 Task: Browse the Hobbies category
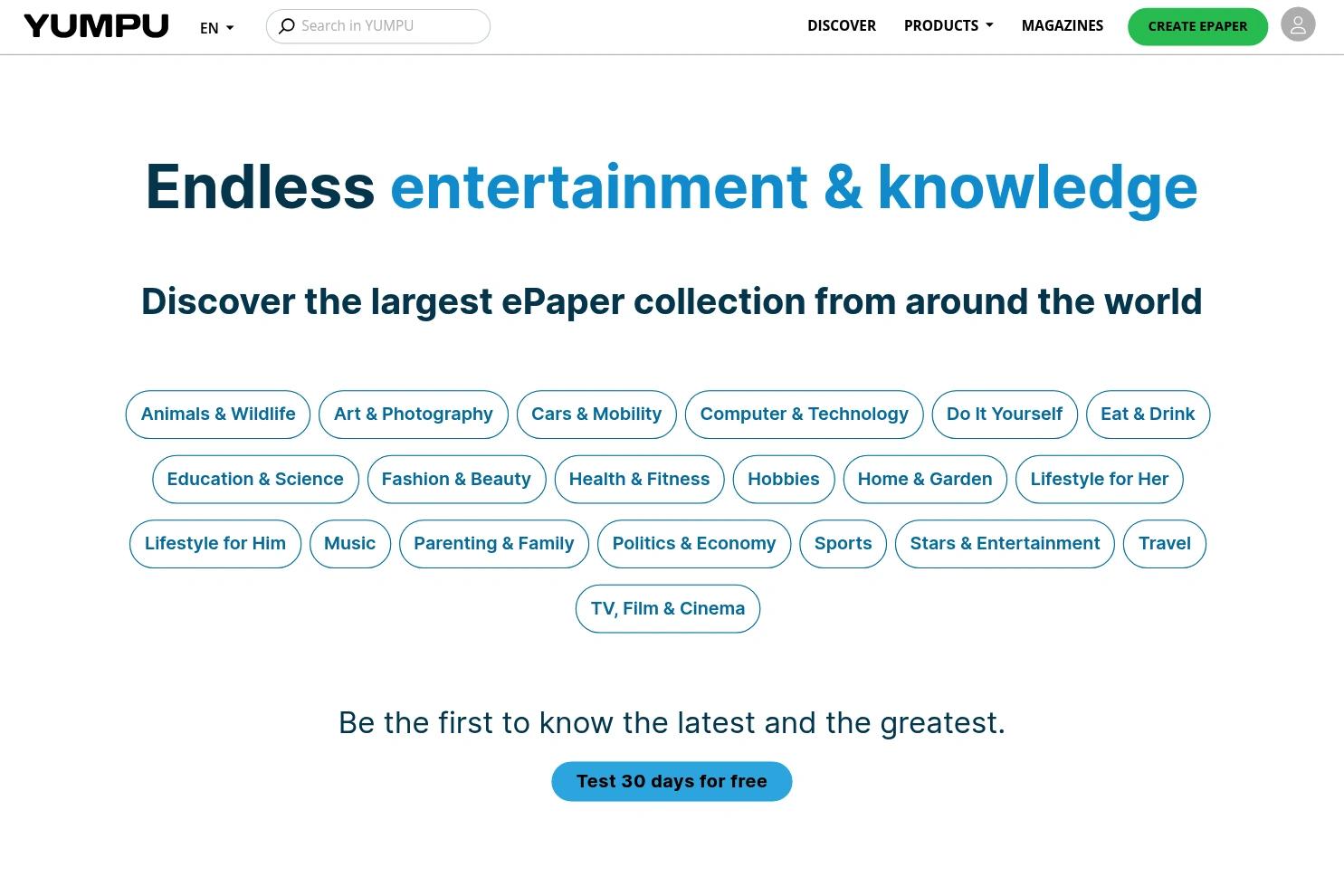pyautogui.click(x=783, y=480)
